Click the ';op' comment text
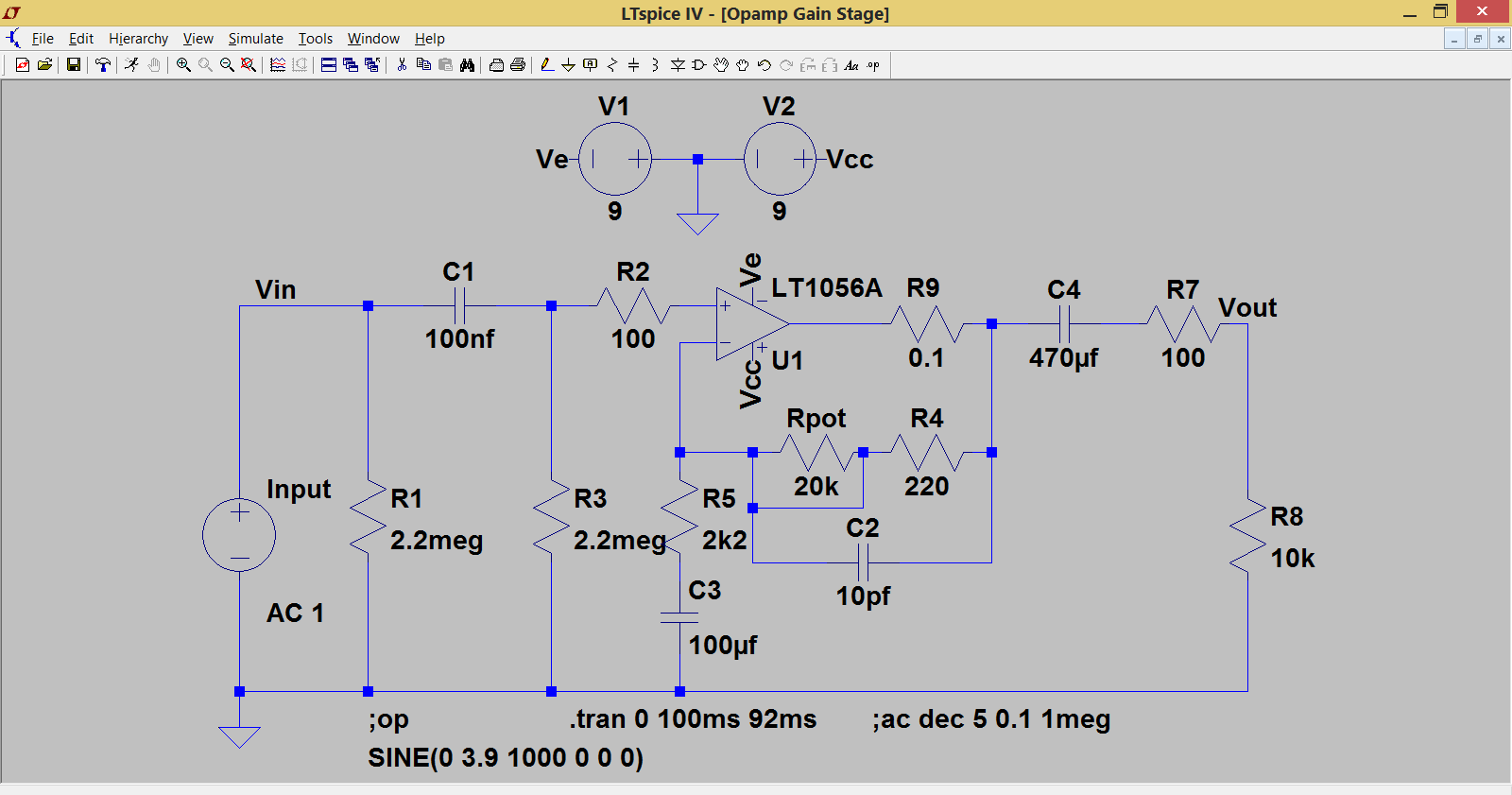The image size is (1512, 795). point(388,720)
